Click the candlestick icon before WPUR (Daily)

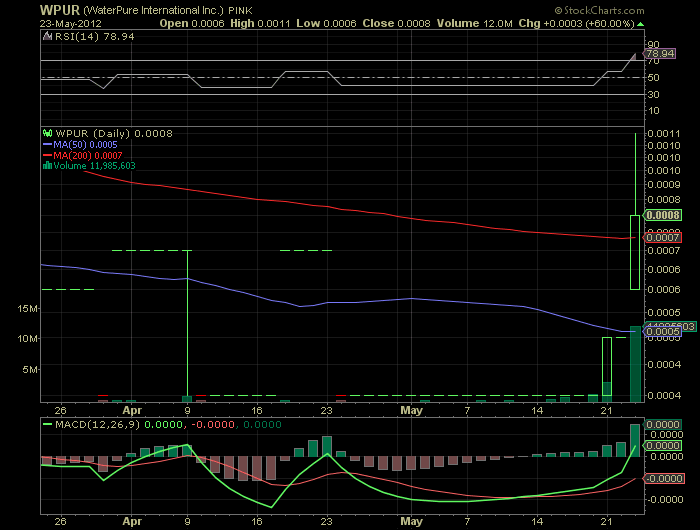(47, 133)
